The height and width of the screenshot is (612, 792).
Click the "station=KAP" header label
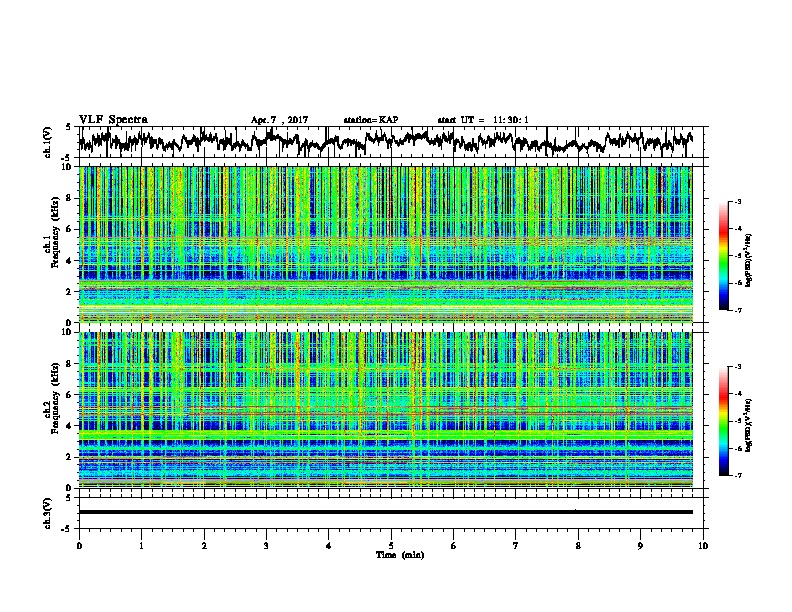pos(371,120)
